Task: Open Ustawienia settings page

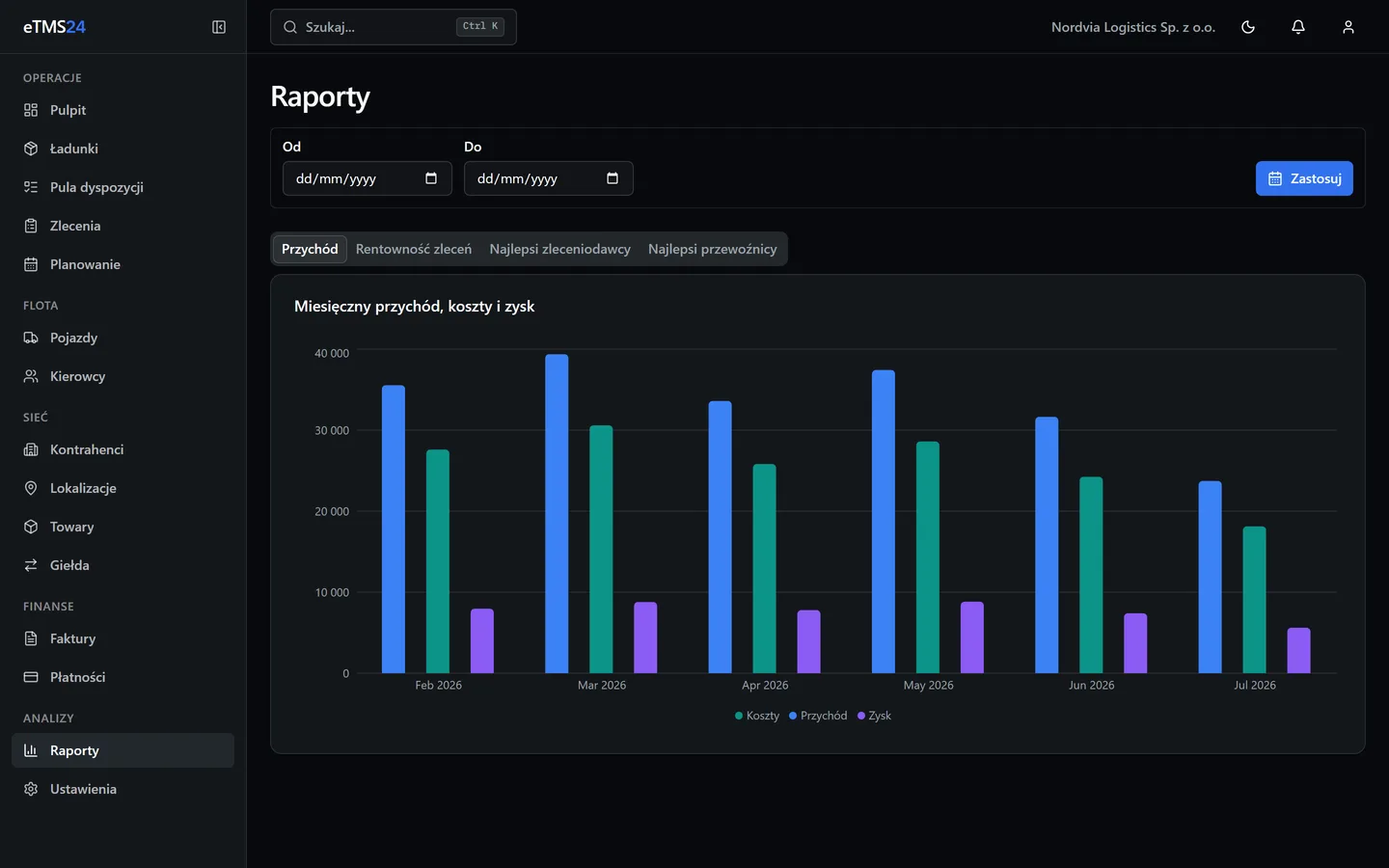Action: coord(123,789)
